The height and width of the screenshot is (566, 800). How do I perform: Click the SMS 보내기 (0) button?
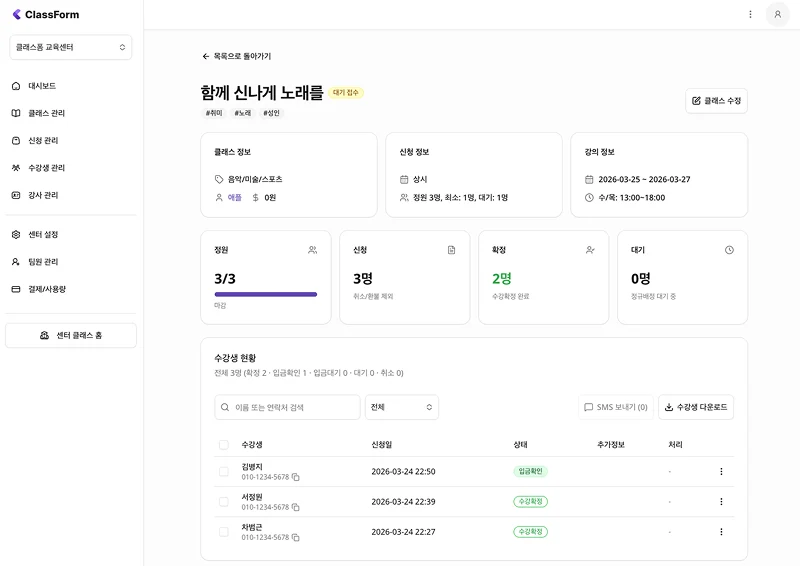[615, 407]
